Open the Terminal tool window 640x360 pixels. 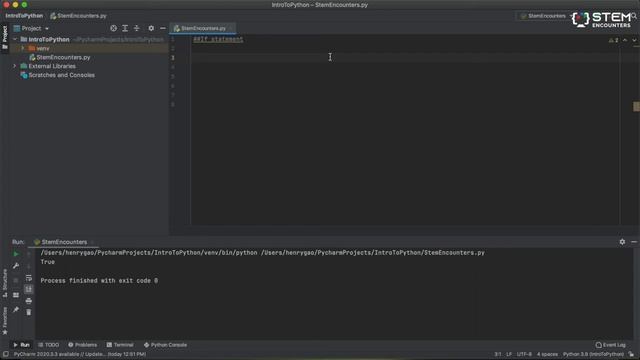120,345
